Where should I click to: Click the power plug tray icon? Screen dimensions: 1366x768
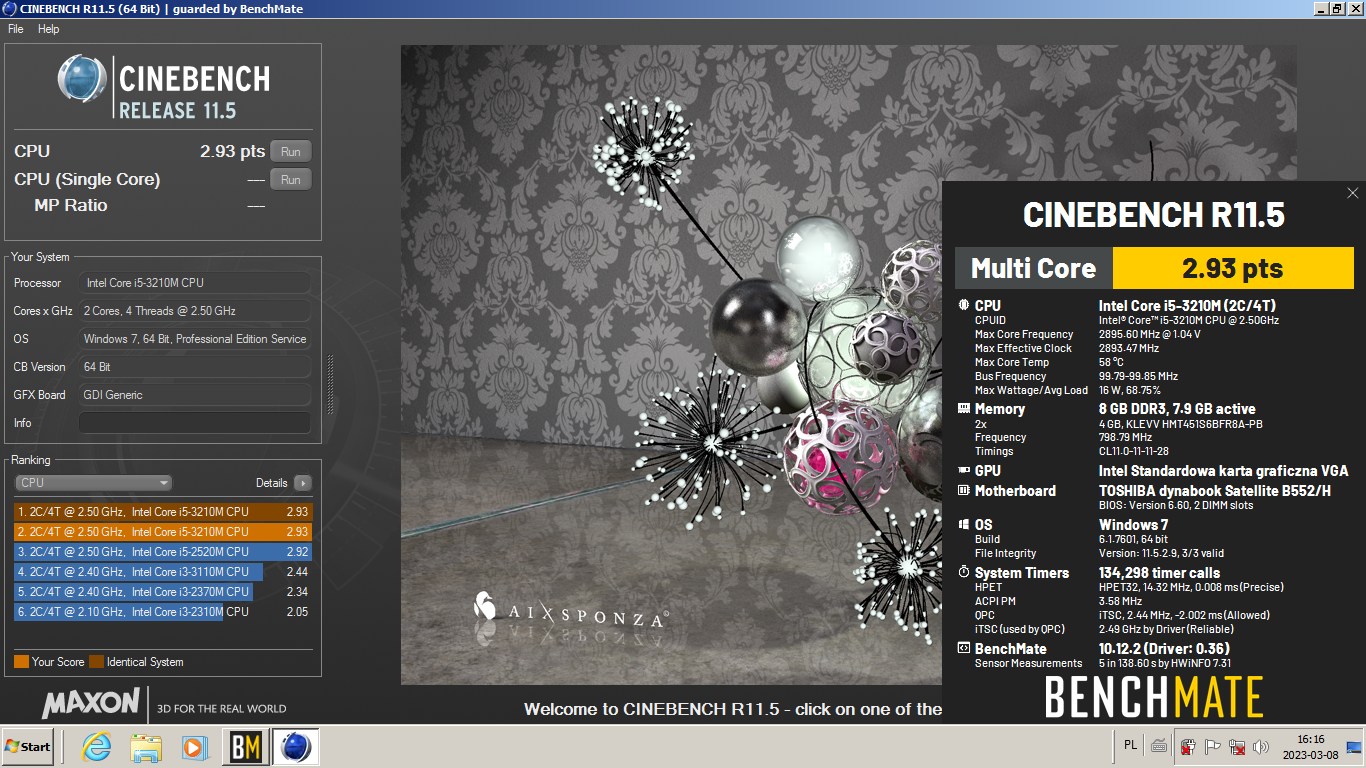click(1188, 746)
